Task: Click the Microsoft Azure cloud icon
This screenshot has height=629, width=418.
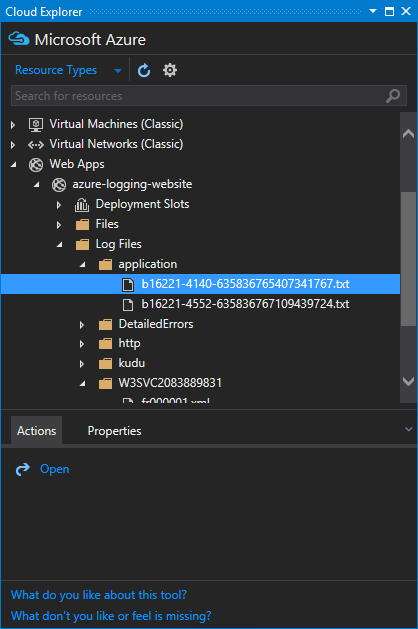Action: (x=18, y=39)
